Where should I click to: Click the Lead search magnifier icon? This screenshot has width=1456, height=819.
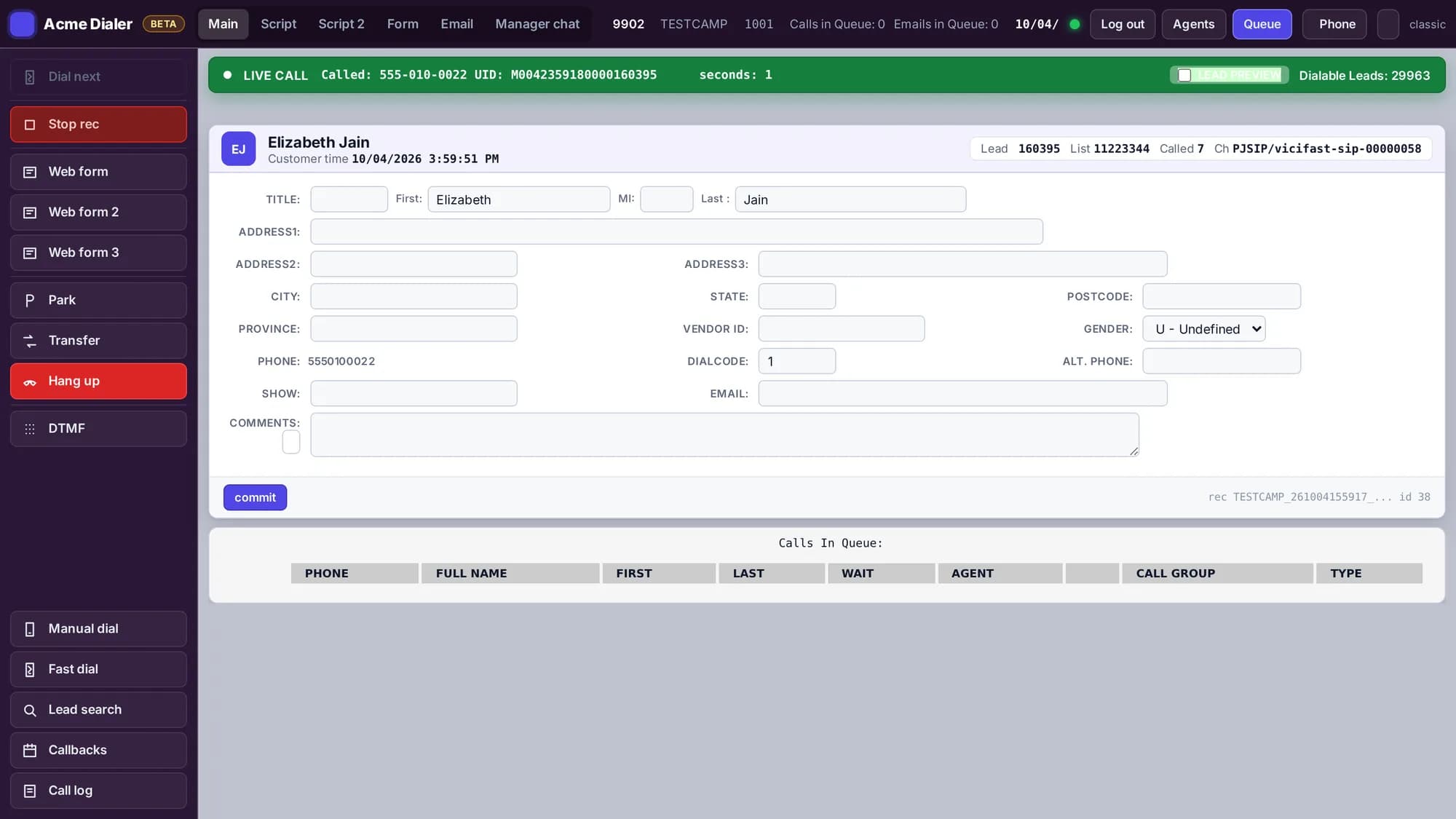(x=30, y=710)
